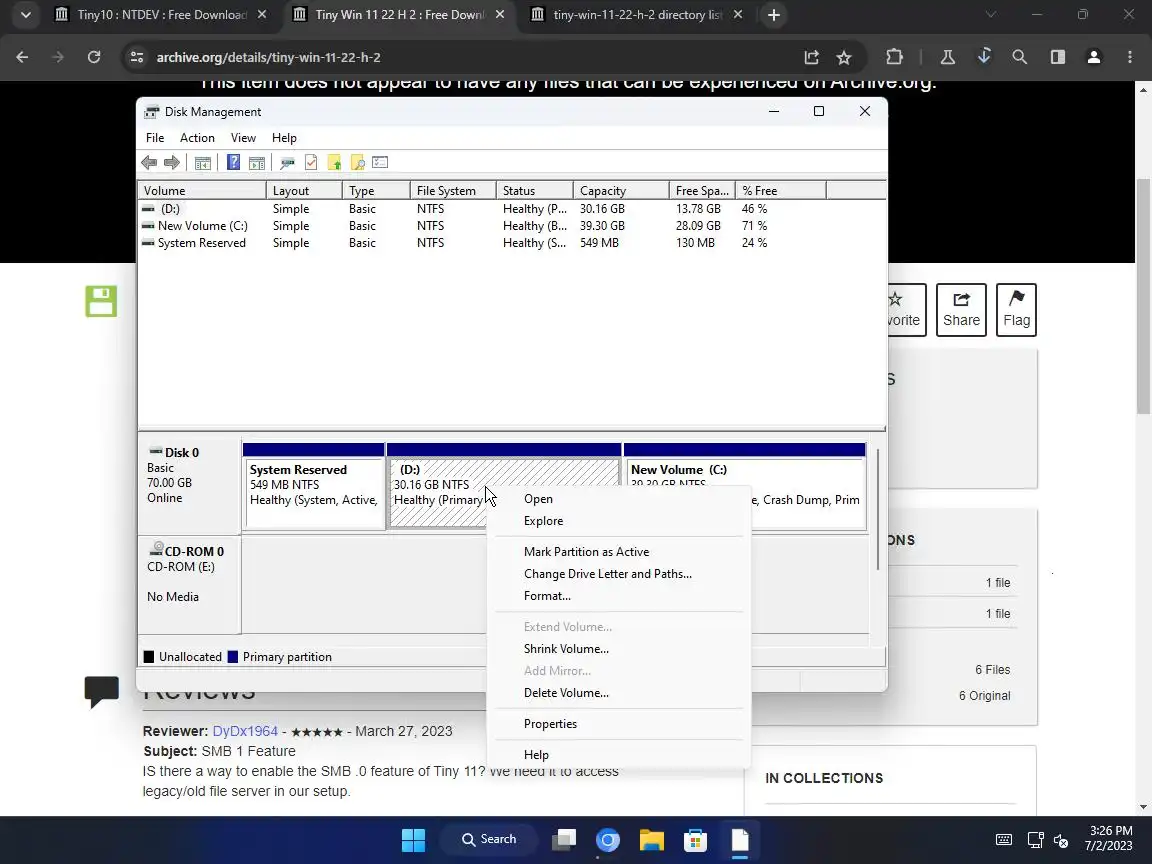
Task: Sort by % Free column header
Action: tap(781, 190)
